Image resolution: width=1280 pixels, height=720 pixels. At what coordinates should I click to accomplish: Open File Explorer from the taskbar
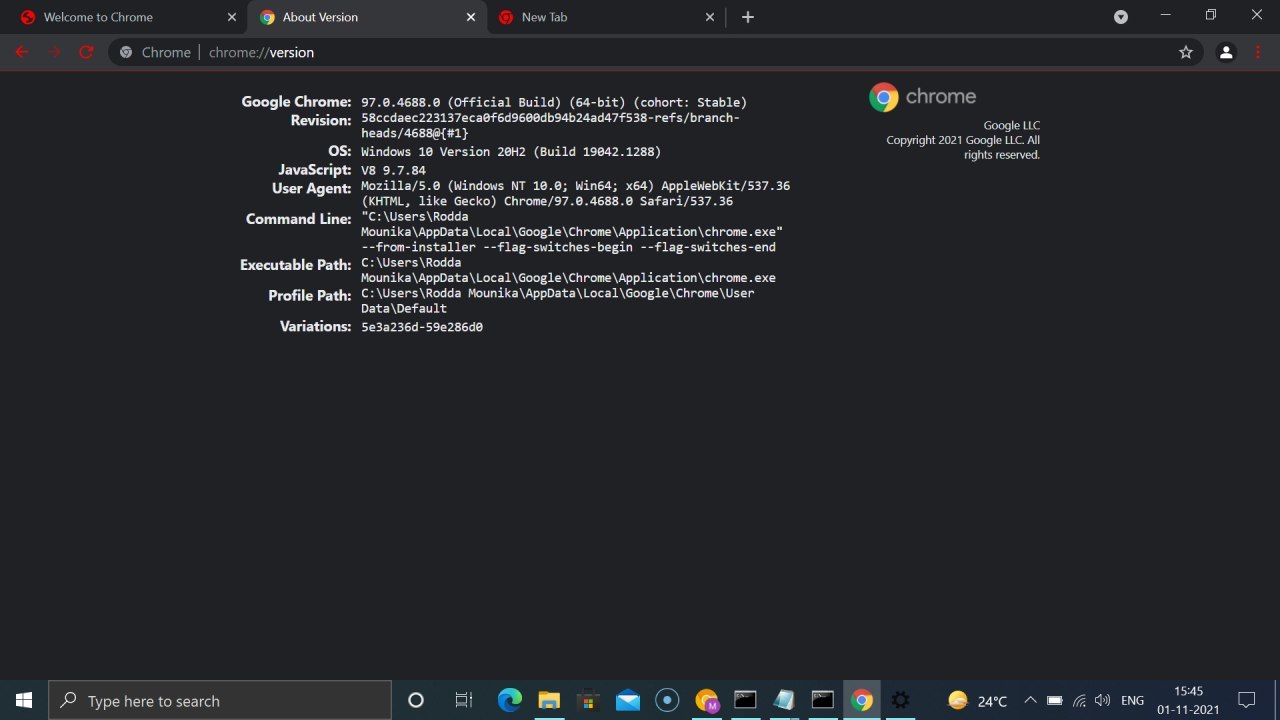pos(549,700)
